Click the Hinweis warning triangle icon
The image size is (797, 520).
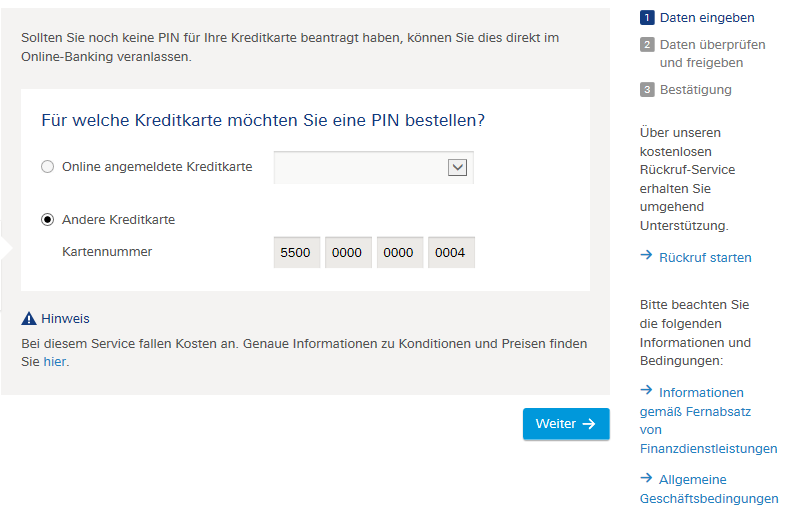tap(29, 319)
